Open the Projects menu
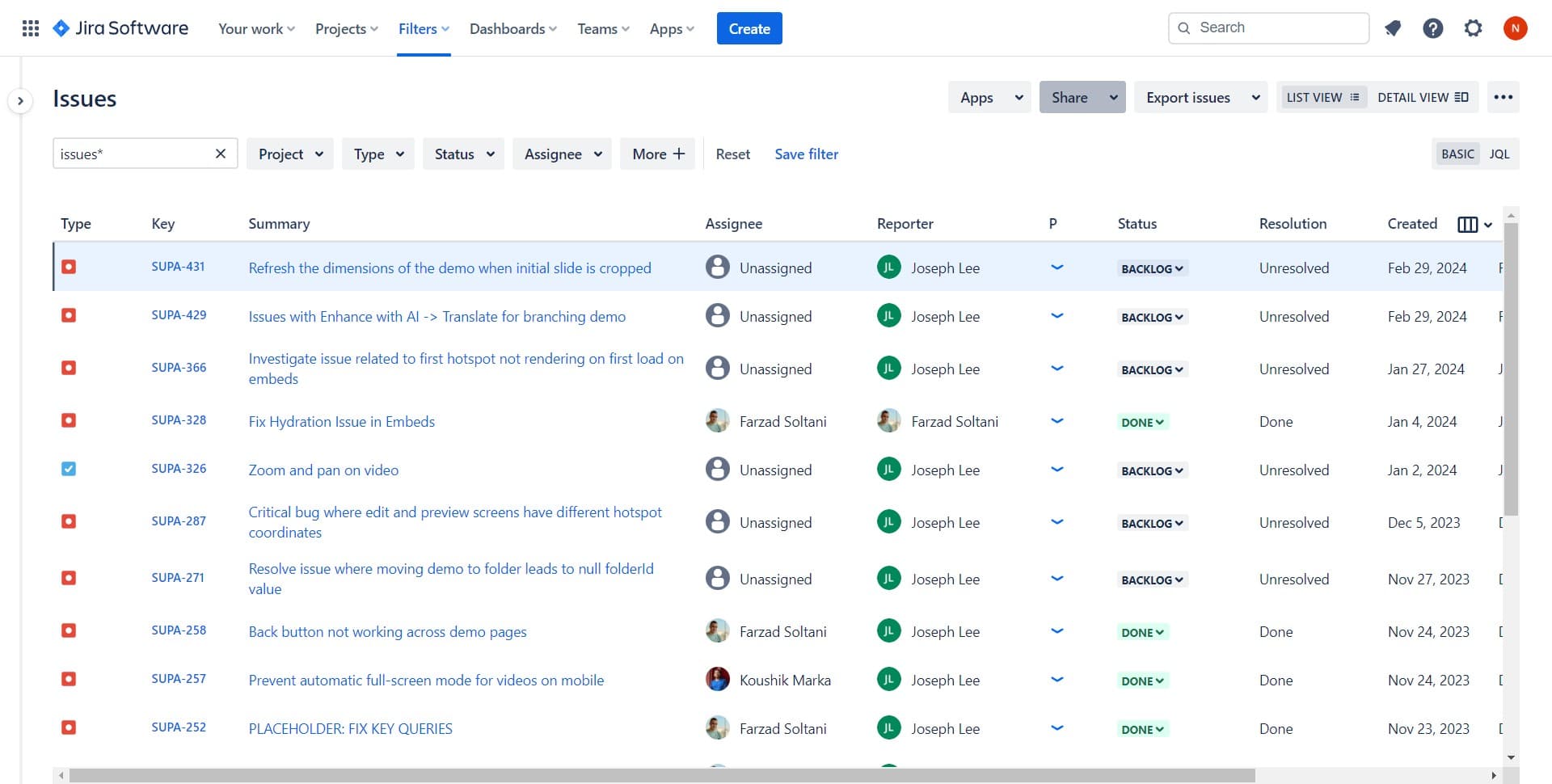 pyautogui.click(x=346, y=28)
